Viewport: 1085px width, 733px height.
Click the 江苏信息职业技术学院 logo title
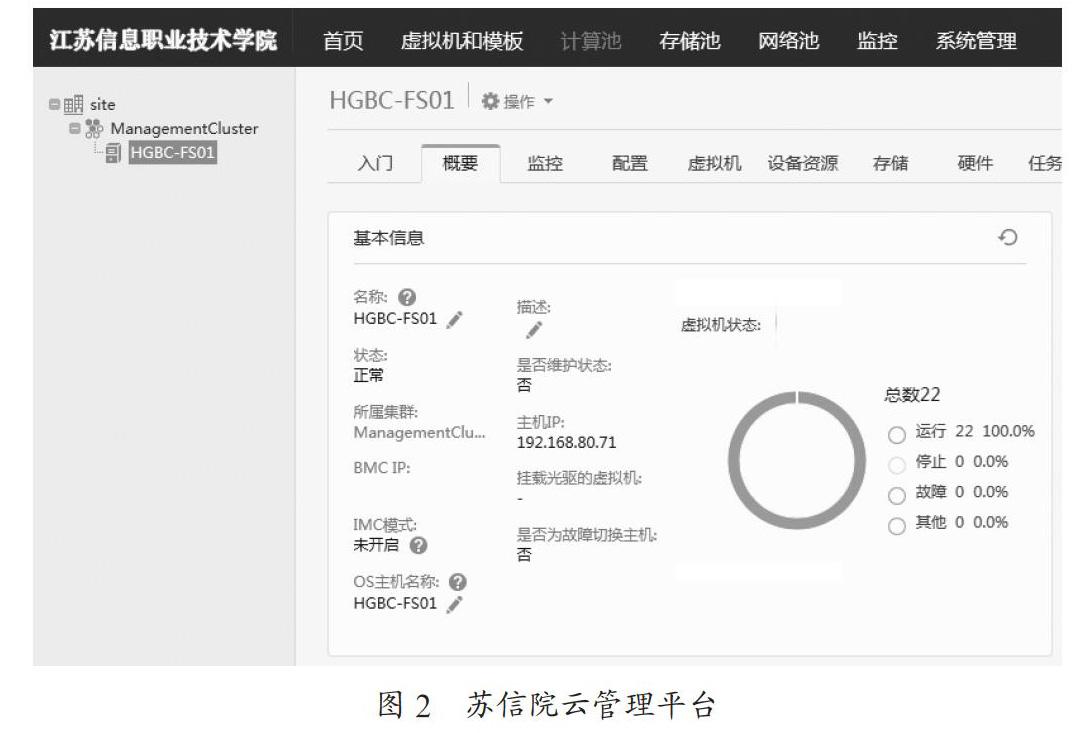(163, 40)
